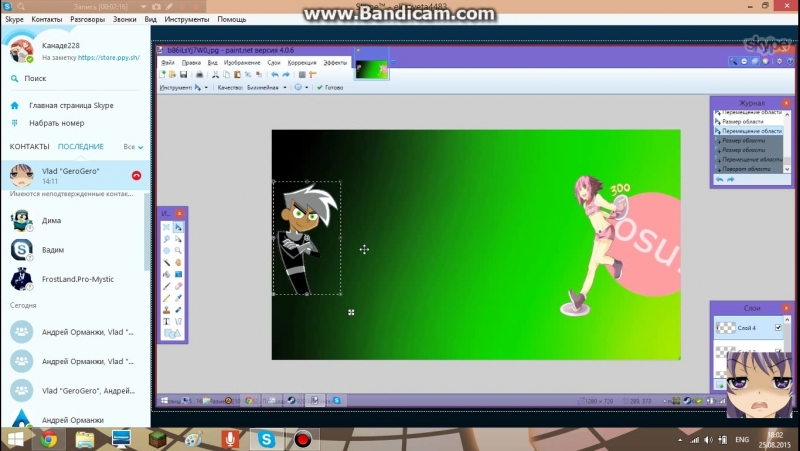Select the Line/Curve tool
This screenshot has width=800, height=451.
178,321
